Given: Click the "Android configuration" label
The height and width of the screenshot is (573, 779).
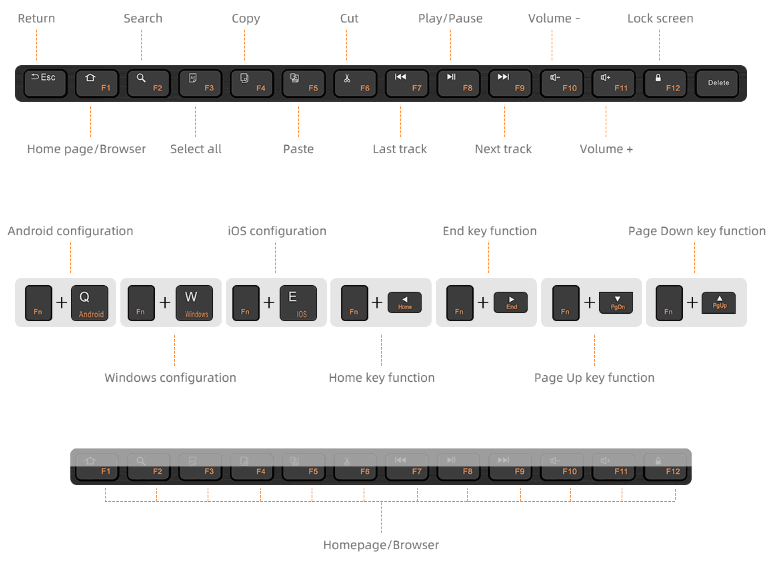Looking at the screenshot, I should coord(70,231).
